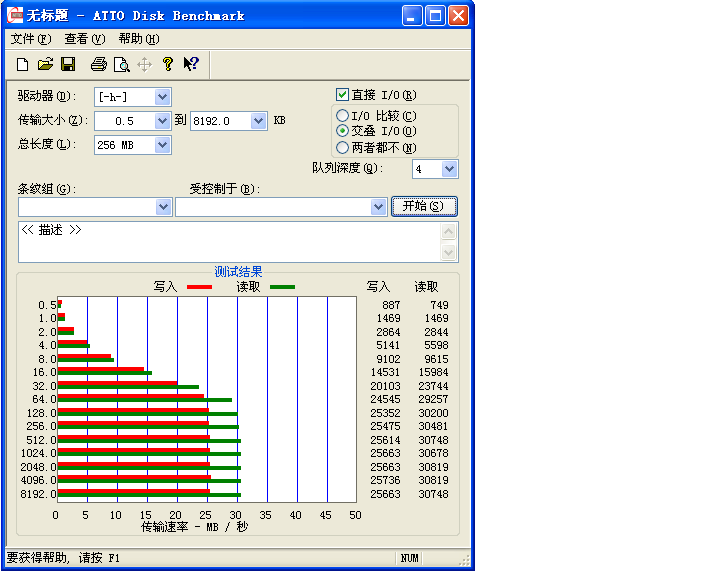Select the I/O 比较 radio option

[x=343, y=116]
